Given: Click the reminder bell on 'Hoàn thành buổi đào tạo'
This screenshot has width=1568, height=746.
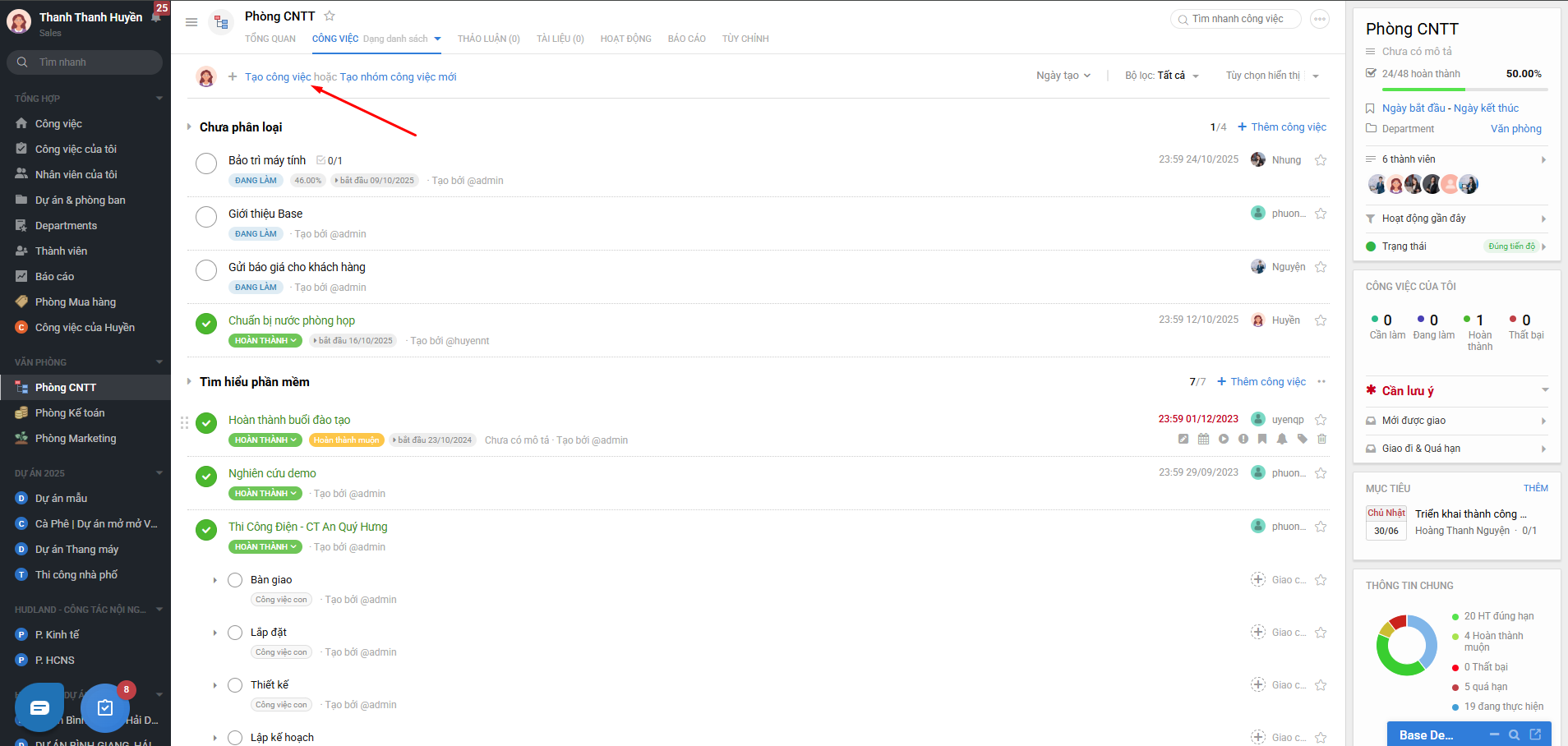Looking at the screenshot, I should pos(1282,439).
